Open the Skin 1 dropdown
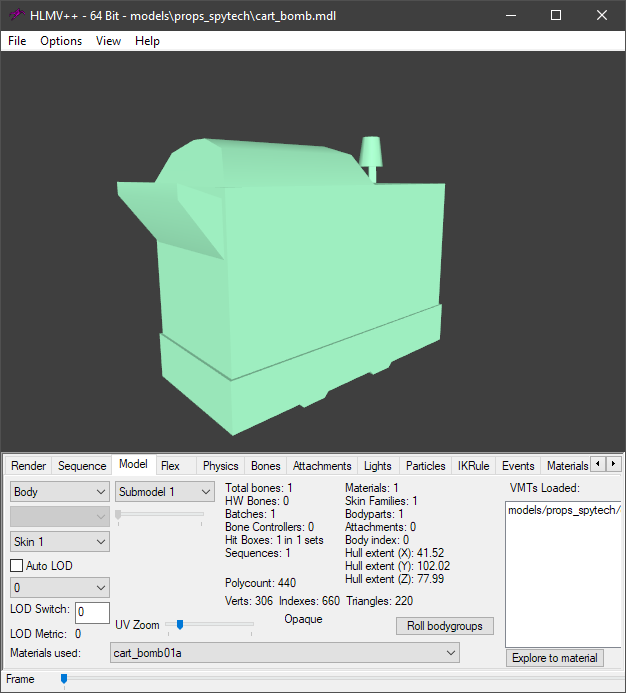The height and width of the screenshot is (693, 626). tap(60, 541)
